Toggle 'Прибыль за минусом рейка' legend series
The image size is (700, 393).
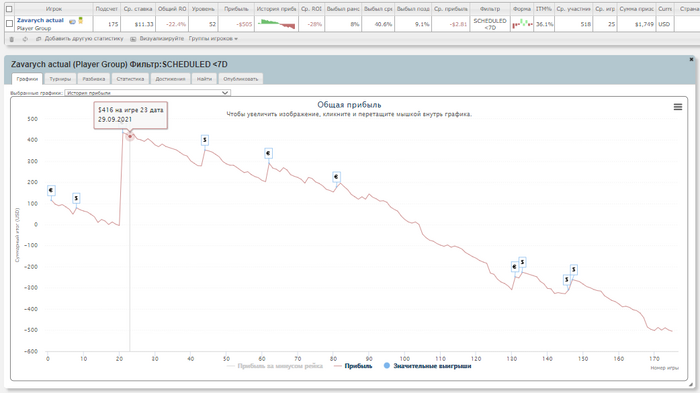(275, 366)
